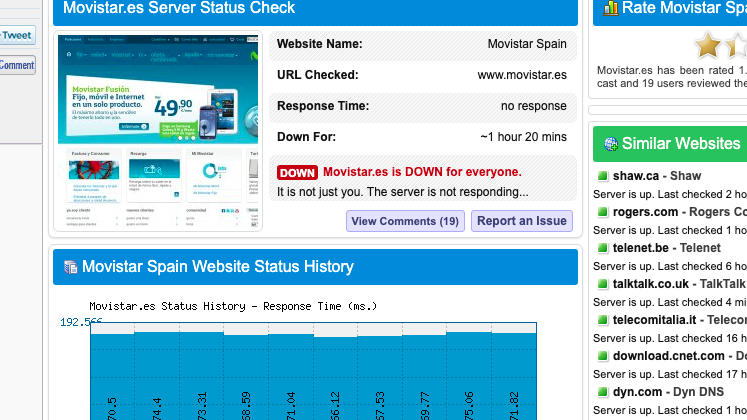Click the 'Website Name:' label
The height and width of the screenshot is (420, 747).
pyautogui.click(x=320, y=44)
